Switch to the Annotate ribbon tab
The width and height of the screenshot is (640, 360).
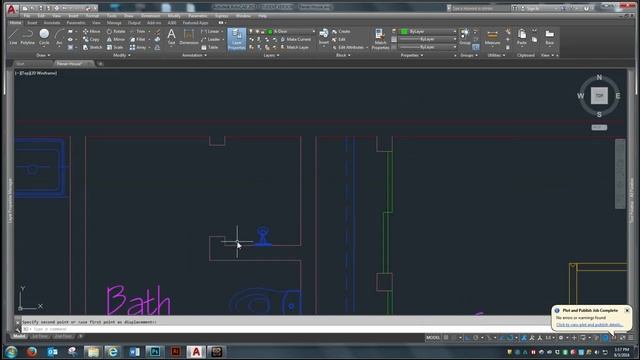point(52,23)
